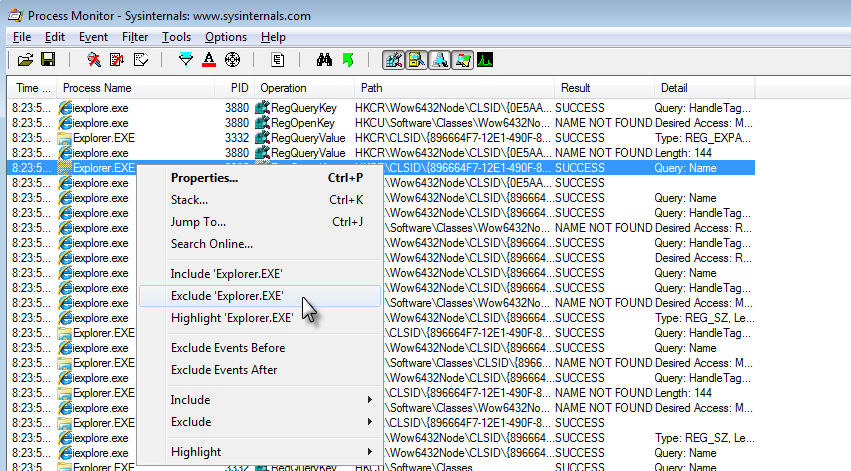
Task: Toggle Show Profiling Events graph button
Action: [x=485, y=60]
